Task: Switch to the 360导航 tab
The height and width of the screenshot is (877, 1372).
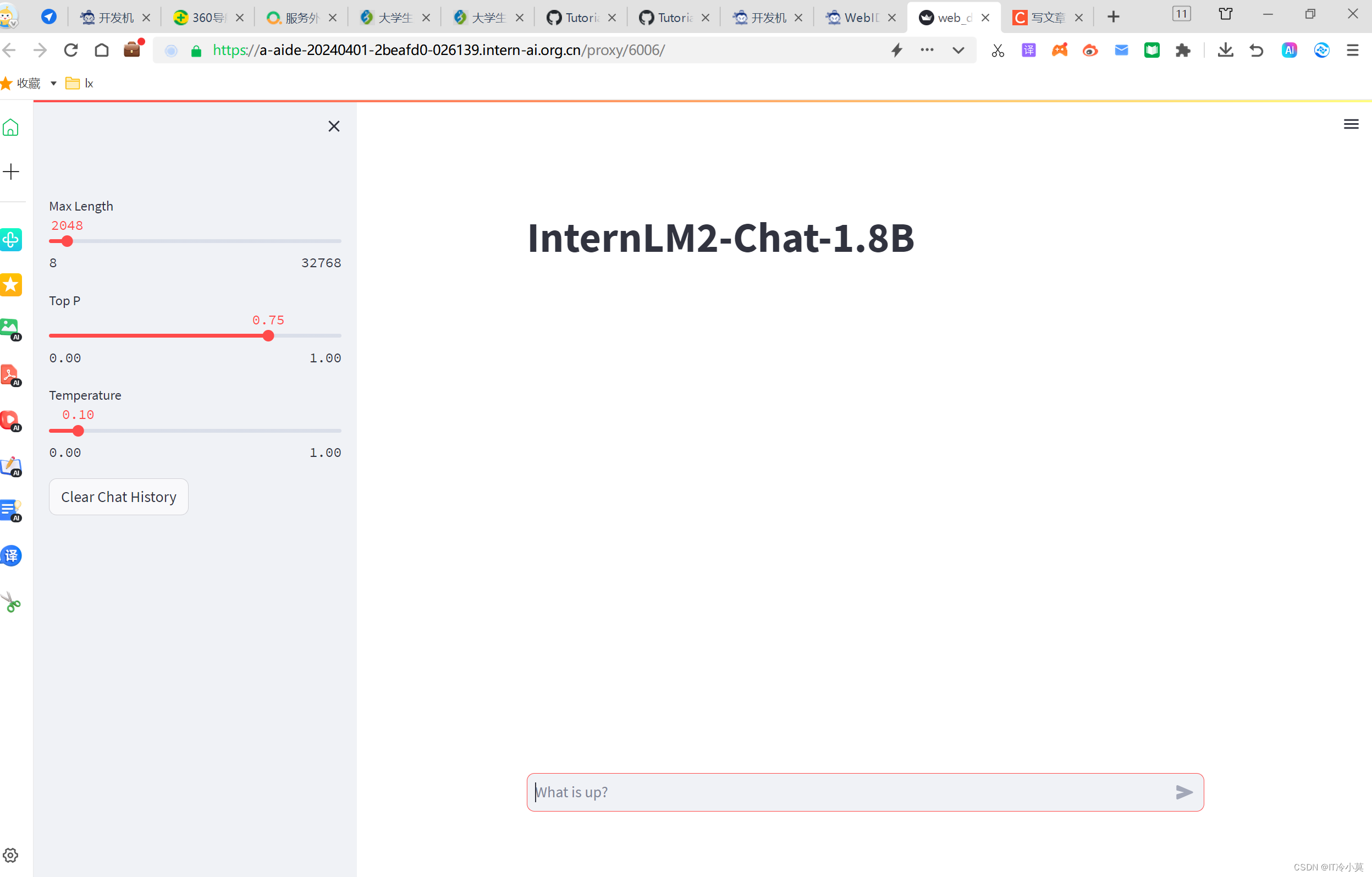Action: coord(208,18)
